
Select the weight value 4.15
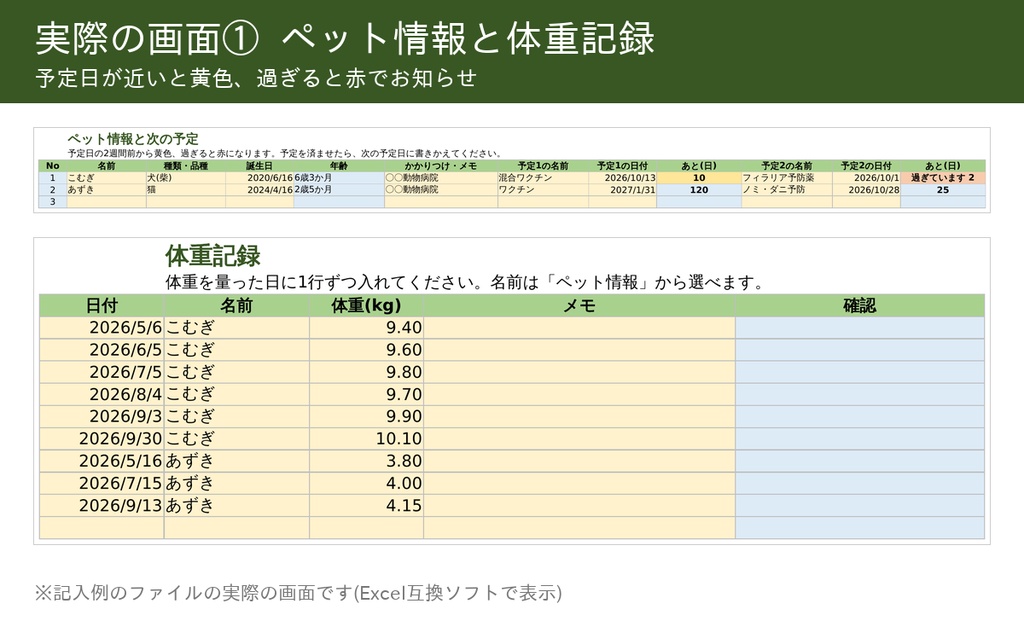point(366,505)
